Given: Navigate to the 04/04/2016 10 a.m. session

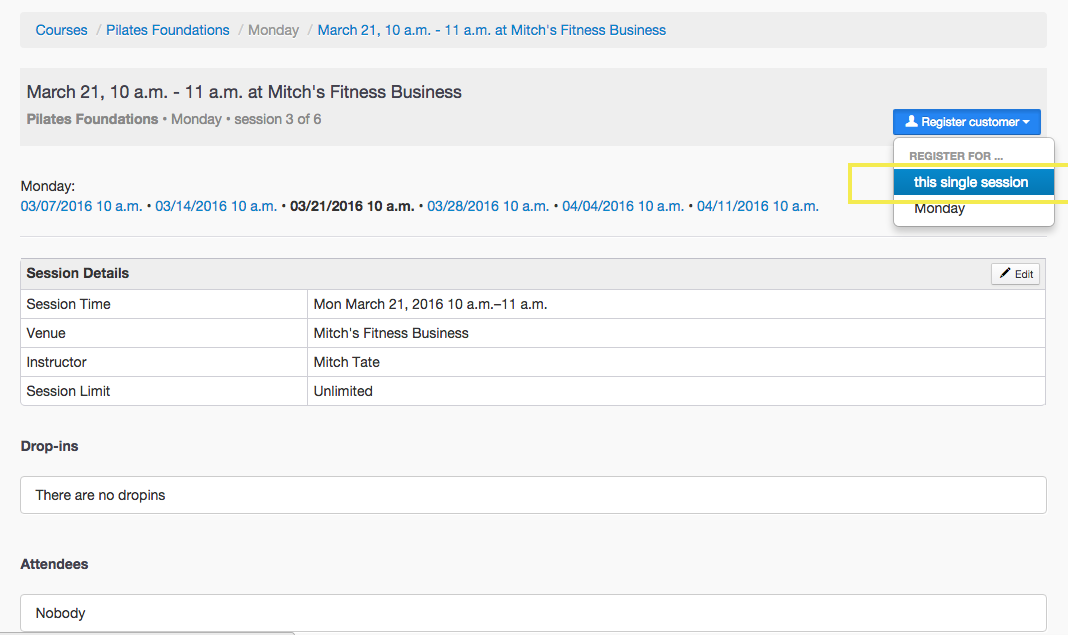Looking at the screenshot, I should pos(623,206).
